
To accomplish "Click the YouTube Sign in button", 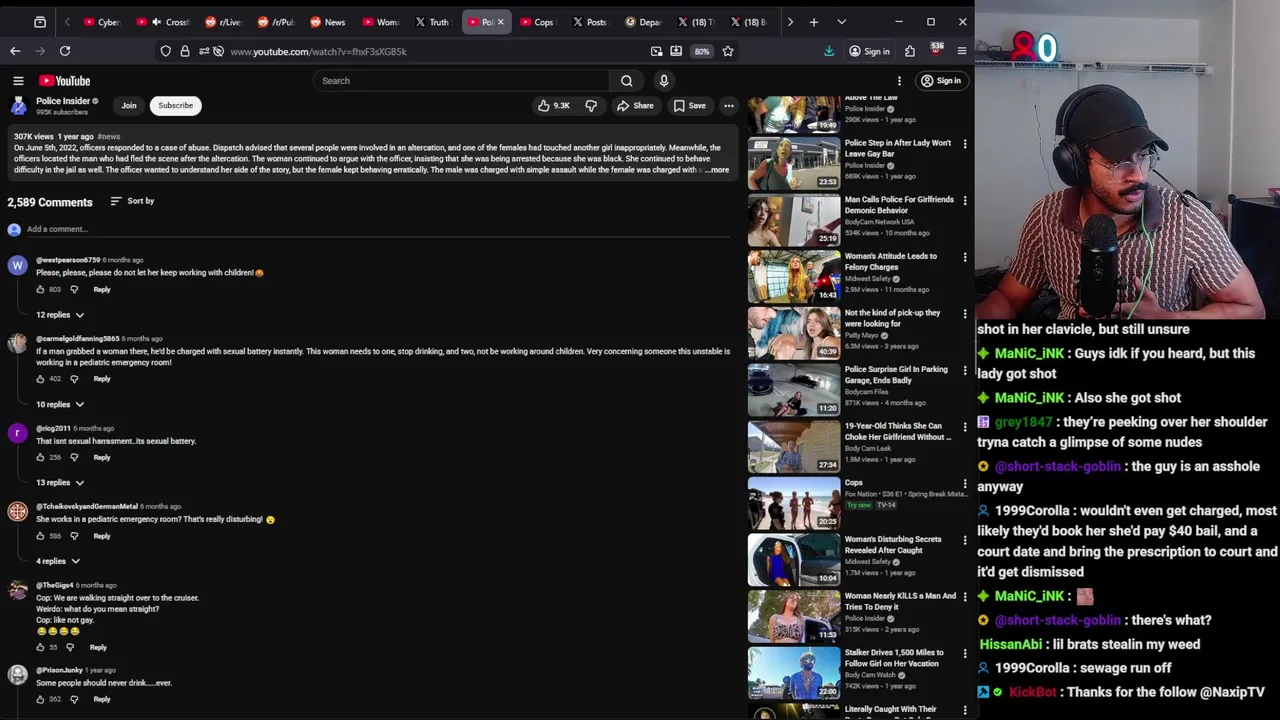I will tap(941, 81).
